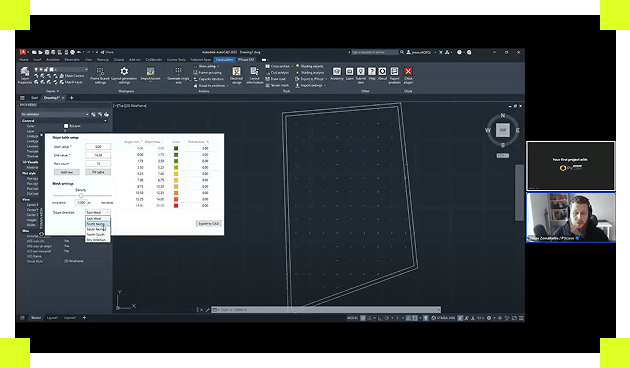Viewport: 630px width, 368px height.
Task: Click the AutoCAD application logo button
Action: (23, 52)
